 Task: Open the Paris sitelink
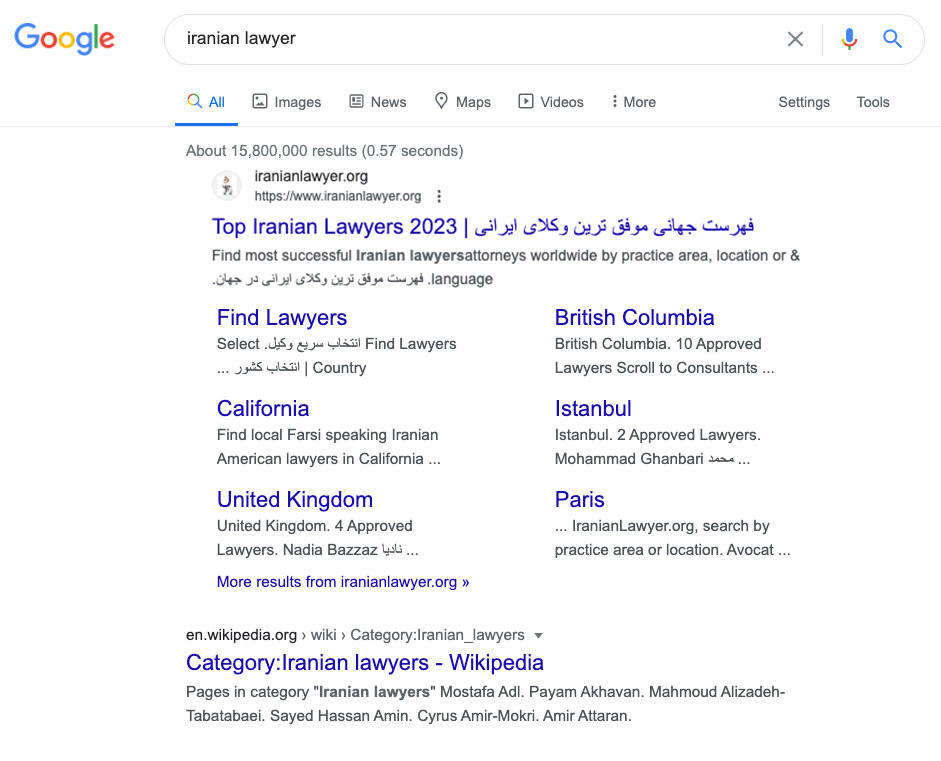[x=579, y=500]
